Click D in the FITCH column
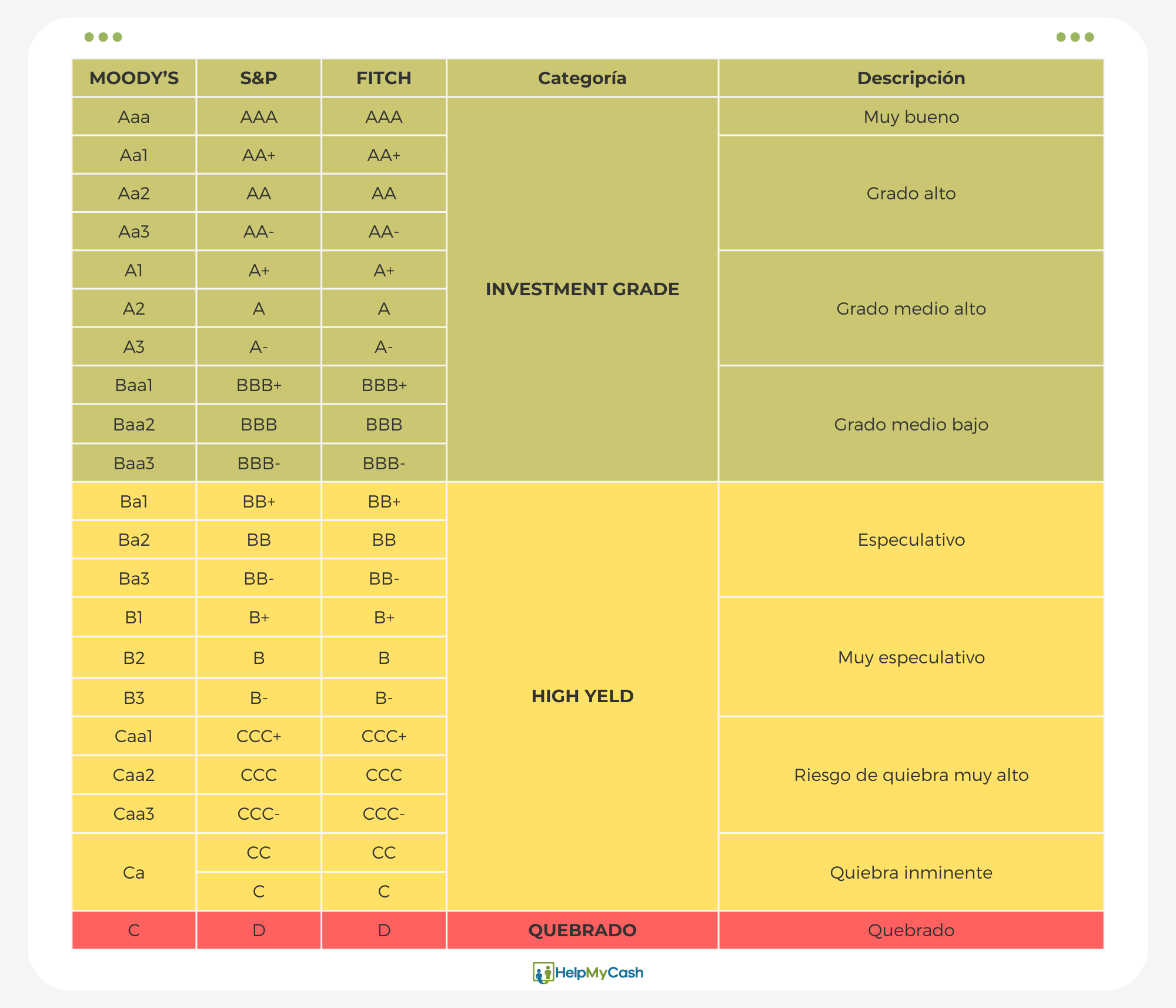This screenshot has height=1008, width=1176. [x=384, y=930]
